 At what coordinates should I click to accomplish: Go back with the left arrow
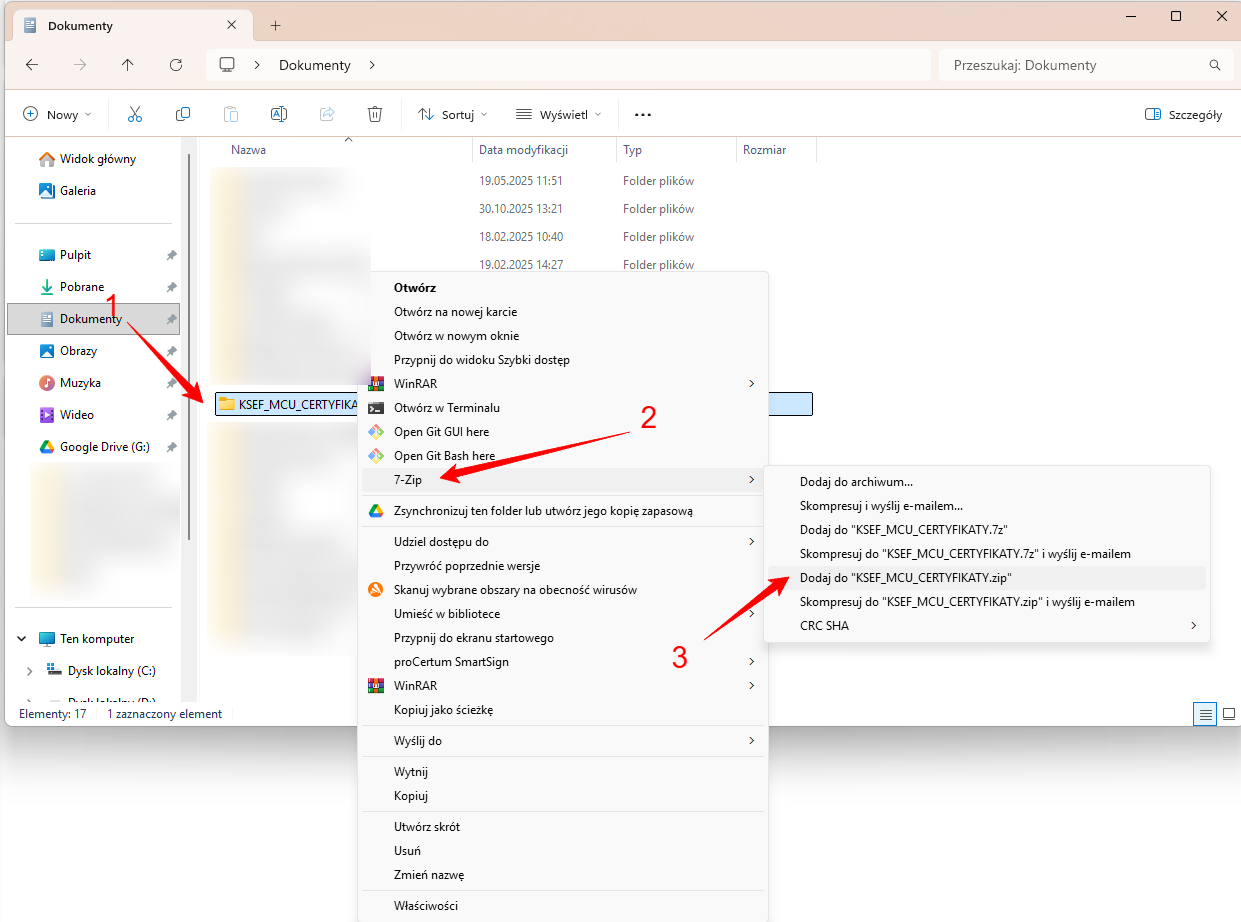[x=32, y=65]
